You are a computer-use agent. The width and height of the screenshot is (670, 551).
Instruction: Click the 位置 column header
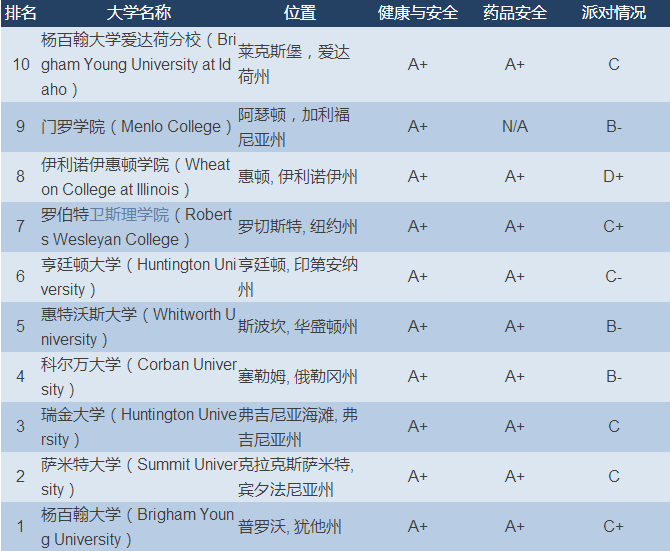(300, 13)
